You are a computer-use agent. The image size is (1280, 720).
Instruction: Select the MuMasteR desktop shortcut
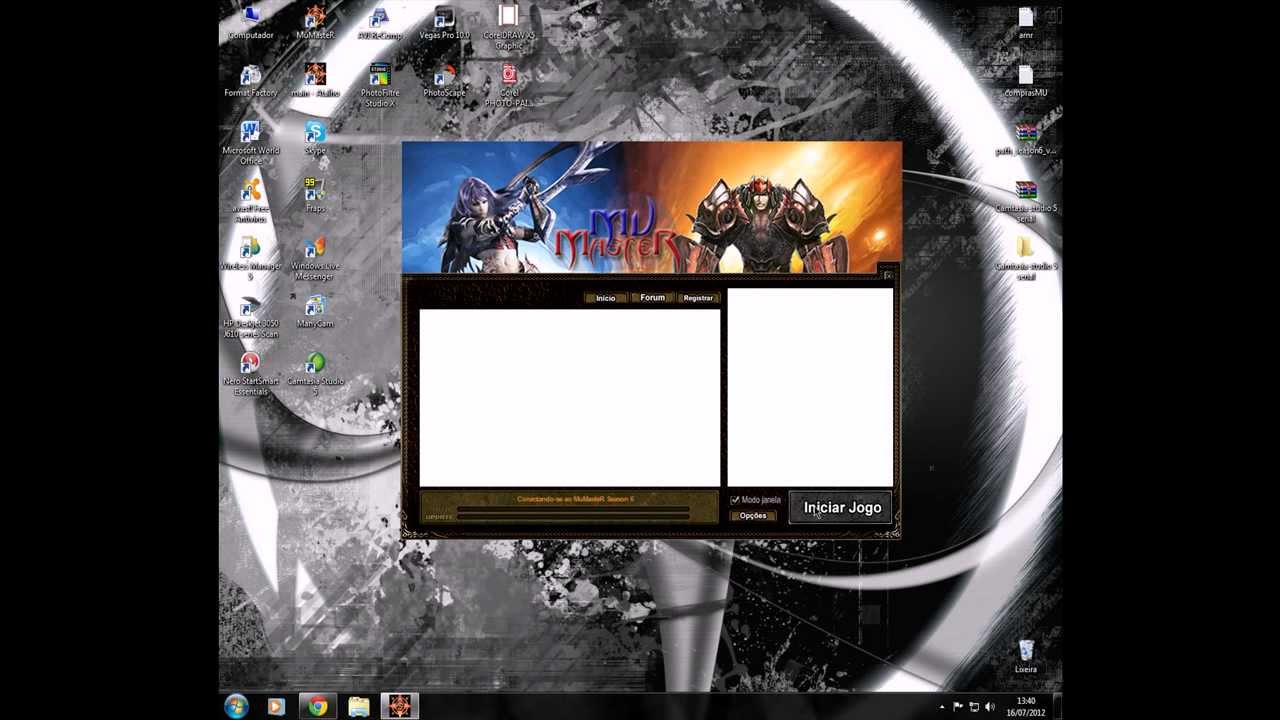315,23
